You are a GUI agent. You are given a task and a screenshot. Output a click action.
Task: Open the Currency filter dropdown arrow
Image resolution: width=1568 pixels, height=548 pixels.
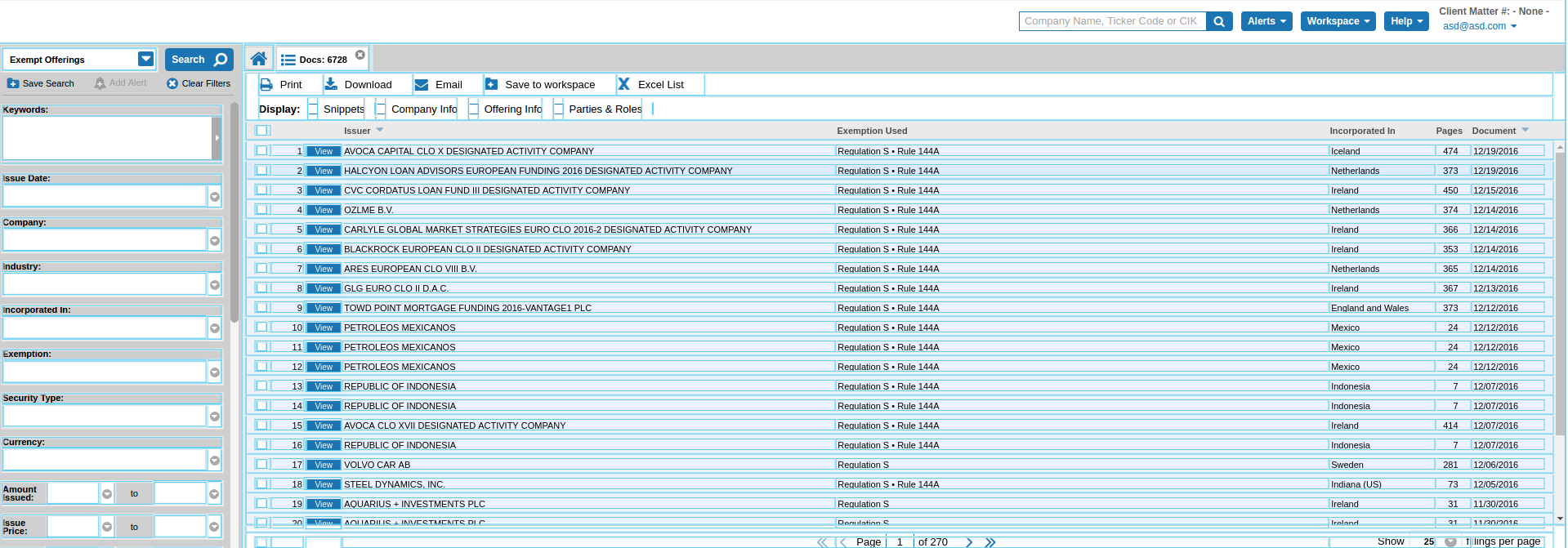[215, 460]
